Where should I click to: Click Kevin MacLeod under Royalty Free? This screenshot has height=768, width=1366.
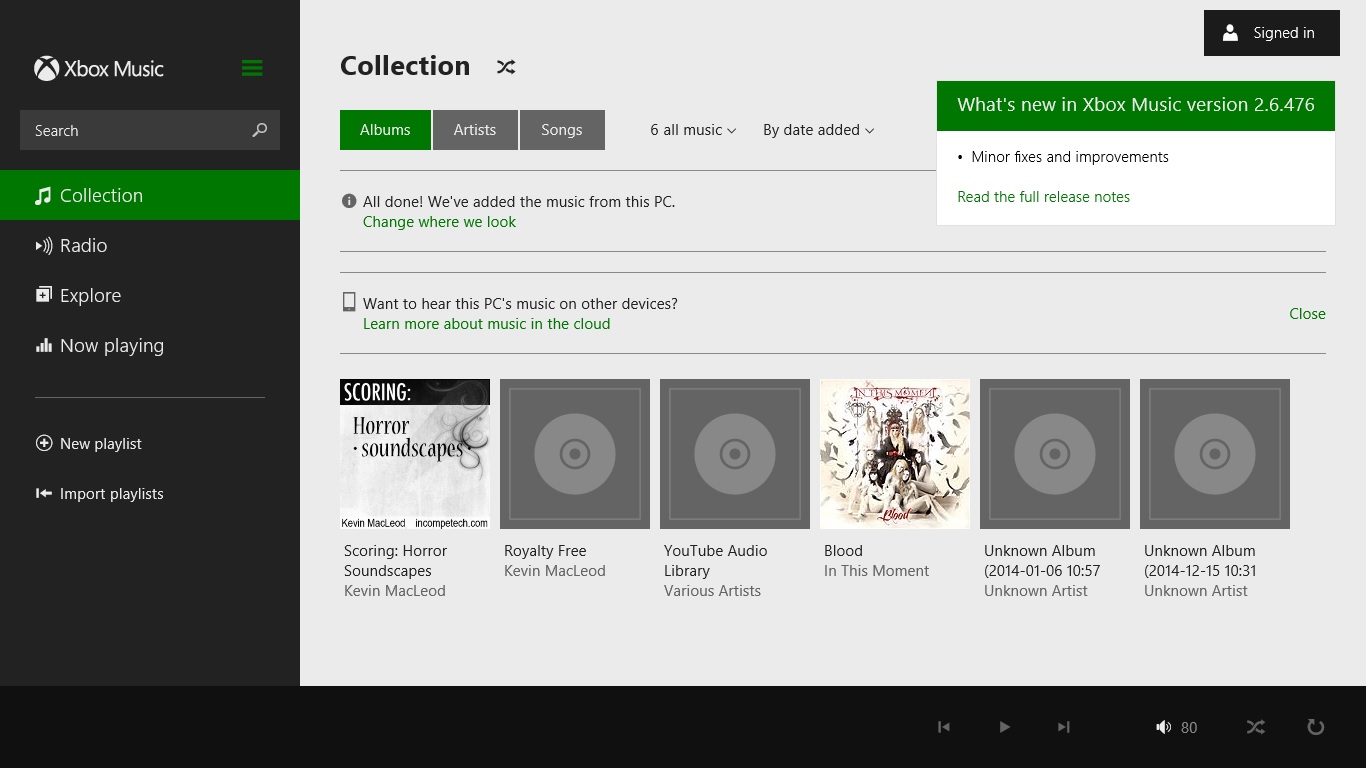click(x=554, y=571)
